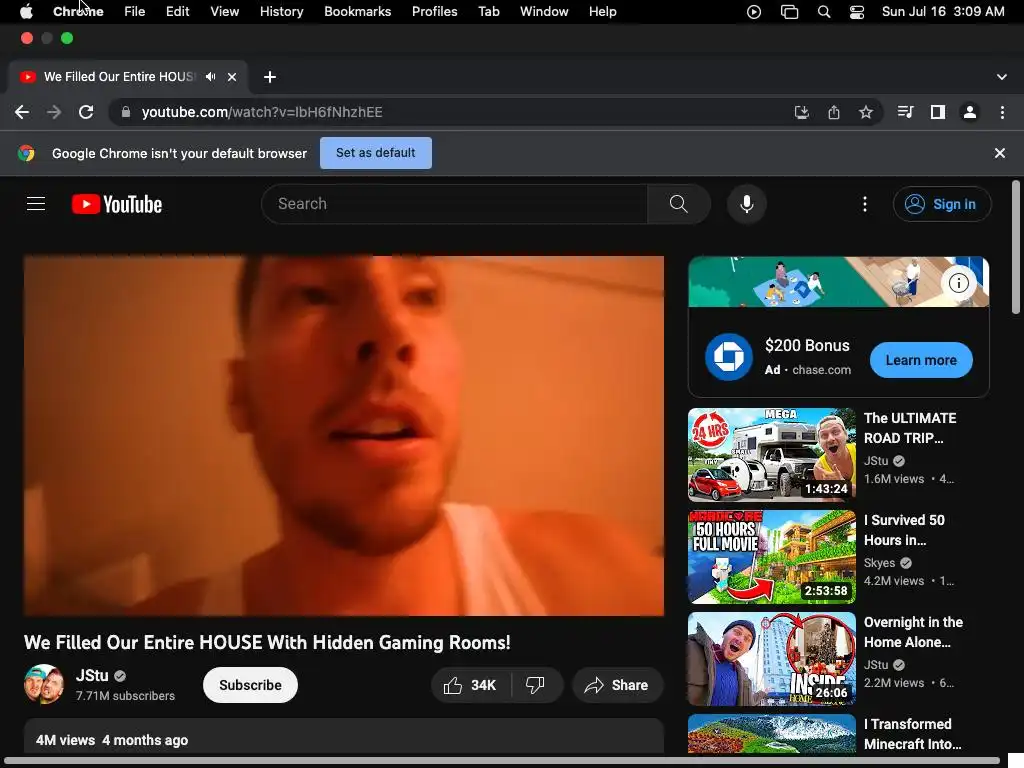Click the Stage Manager windows icon
The width and height of the screenshot is (1024, 768).
coord(789,12)
